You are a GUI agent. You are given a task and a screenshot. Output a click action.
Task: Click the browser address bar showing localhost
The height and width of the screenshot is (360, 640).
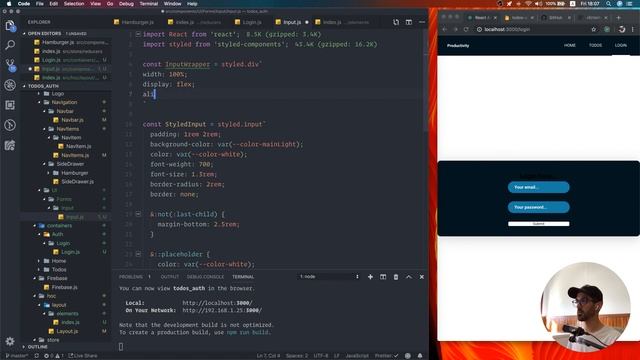click(533, 29)
